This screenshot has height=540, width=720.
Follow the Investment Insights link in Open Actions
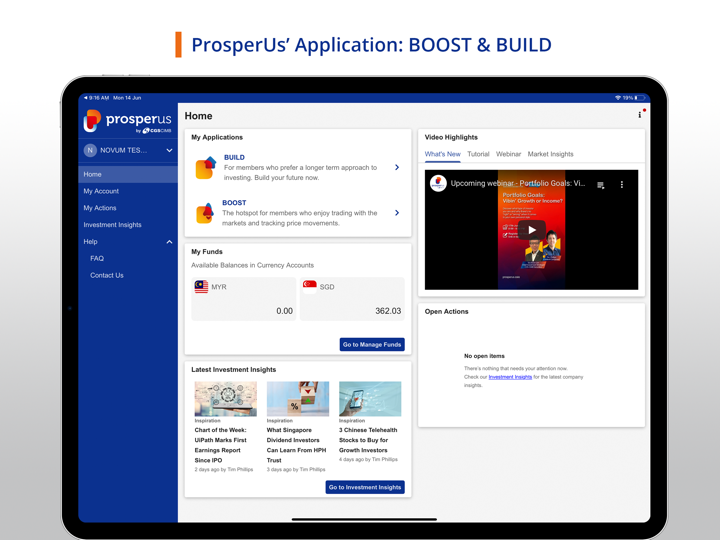[510, 377]
